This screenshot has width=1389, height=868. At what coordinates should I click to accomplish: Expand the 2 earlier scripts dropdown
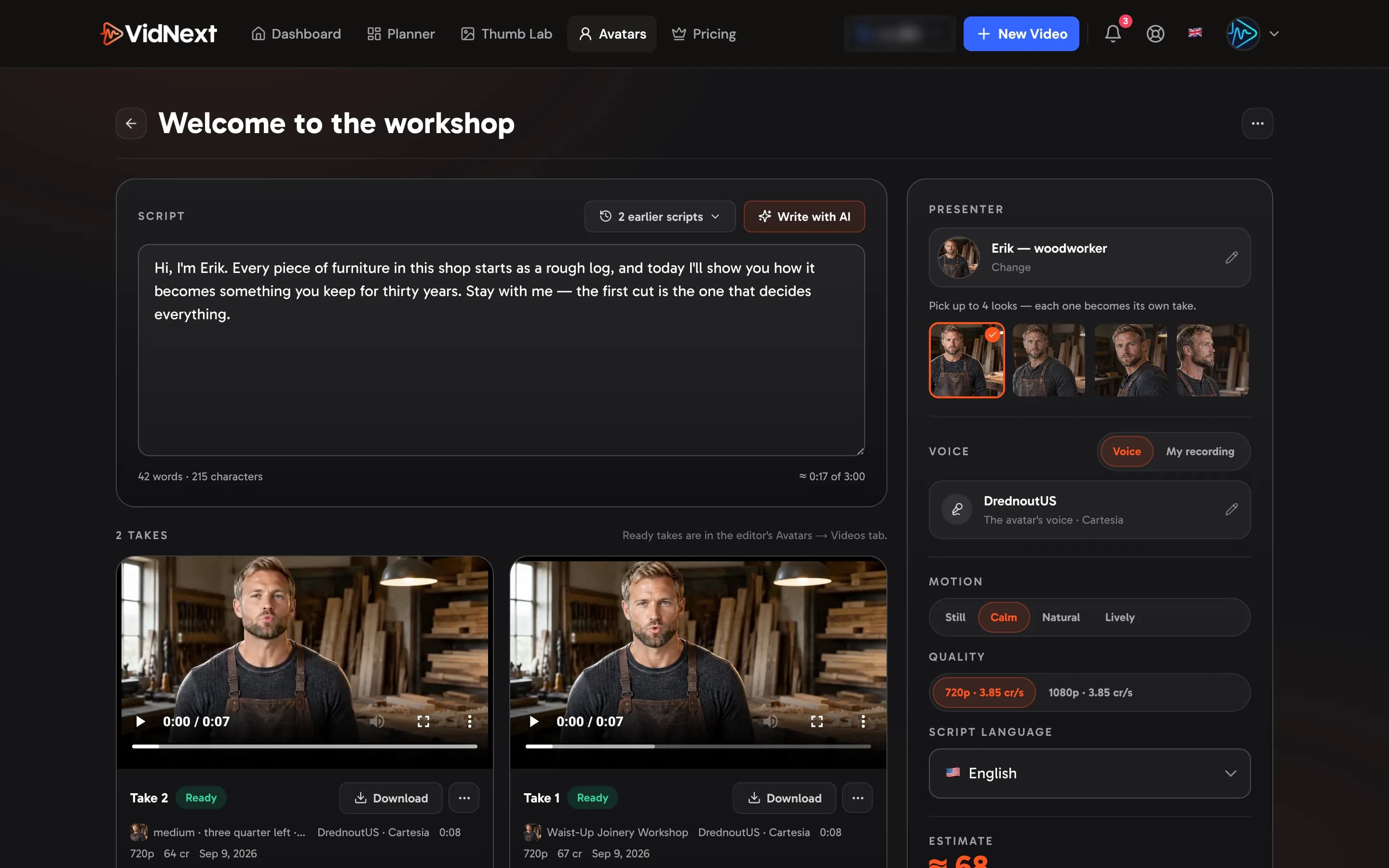tap(659, 217)
